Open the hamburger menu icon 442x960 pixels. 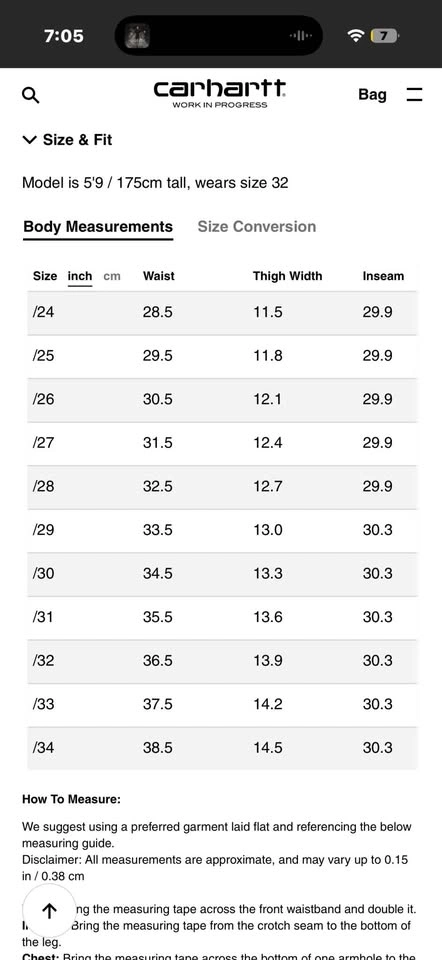414,95
